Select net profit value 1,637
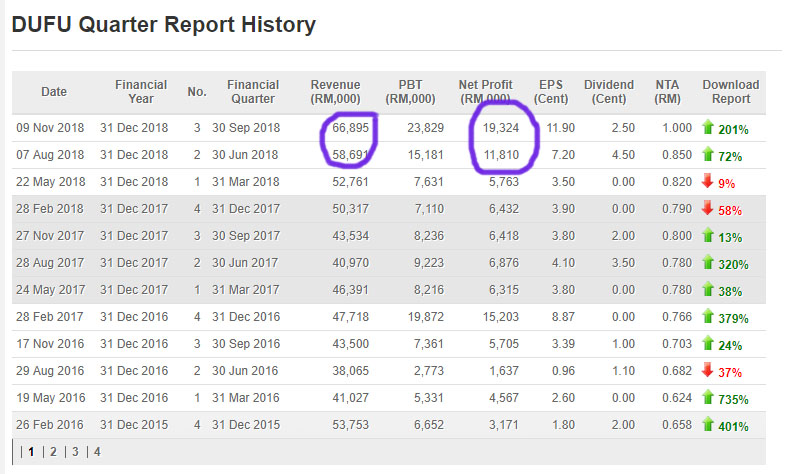 [x=504, y=371]
